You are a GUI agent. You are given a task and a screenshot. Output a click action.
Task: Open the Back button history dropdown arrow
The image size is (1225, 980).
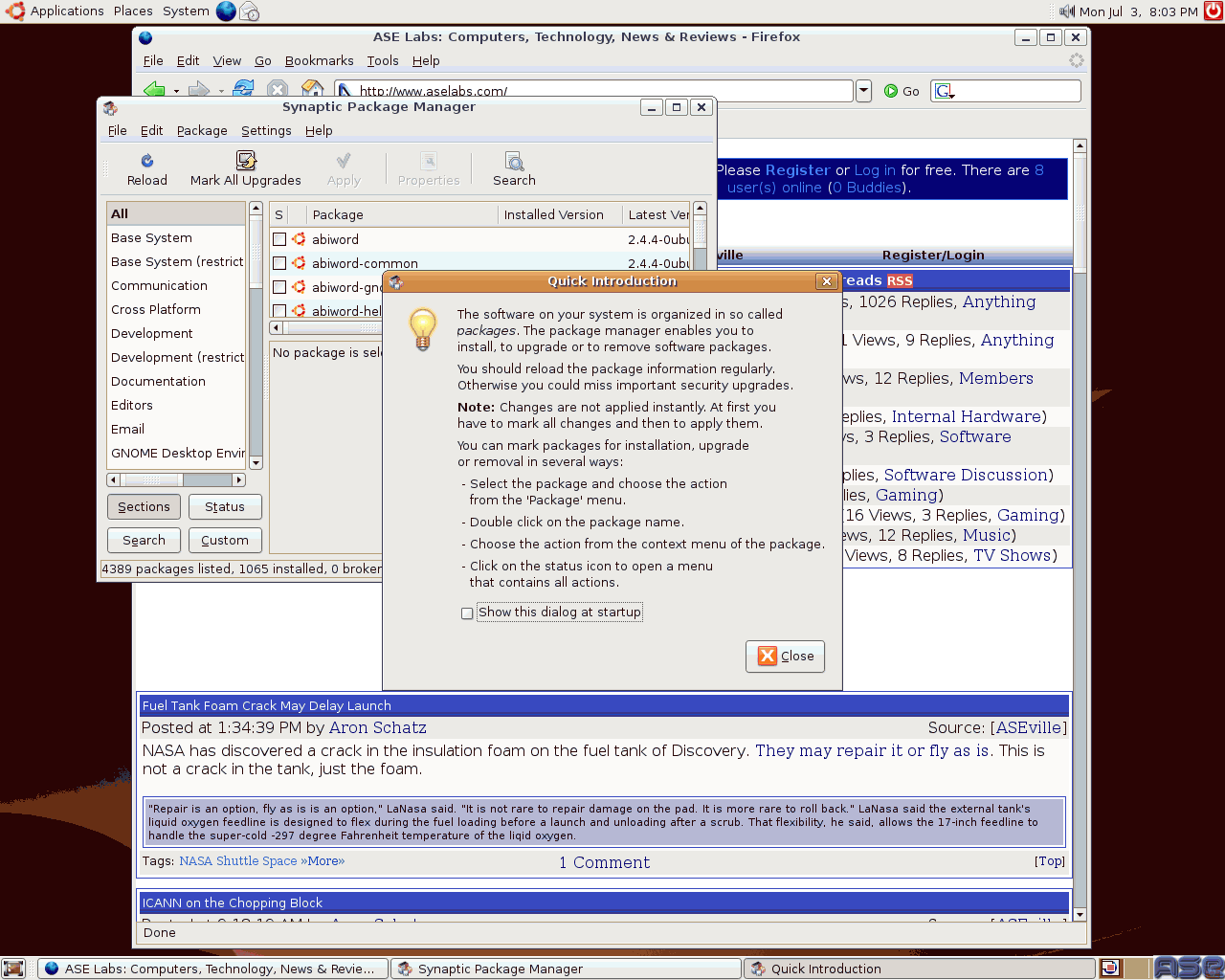tap(176, 91)
